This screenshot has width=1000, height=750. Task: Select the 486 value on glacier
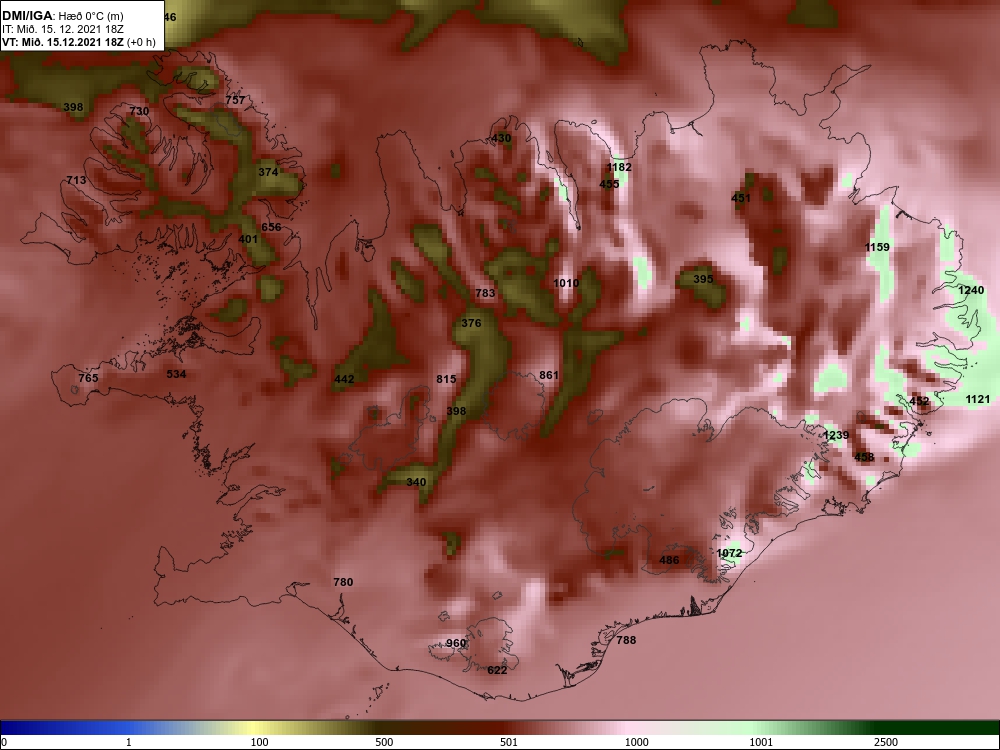[x=669, y=560]
